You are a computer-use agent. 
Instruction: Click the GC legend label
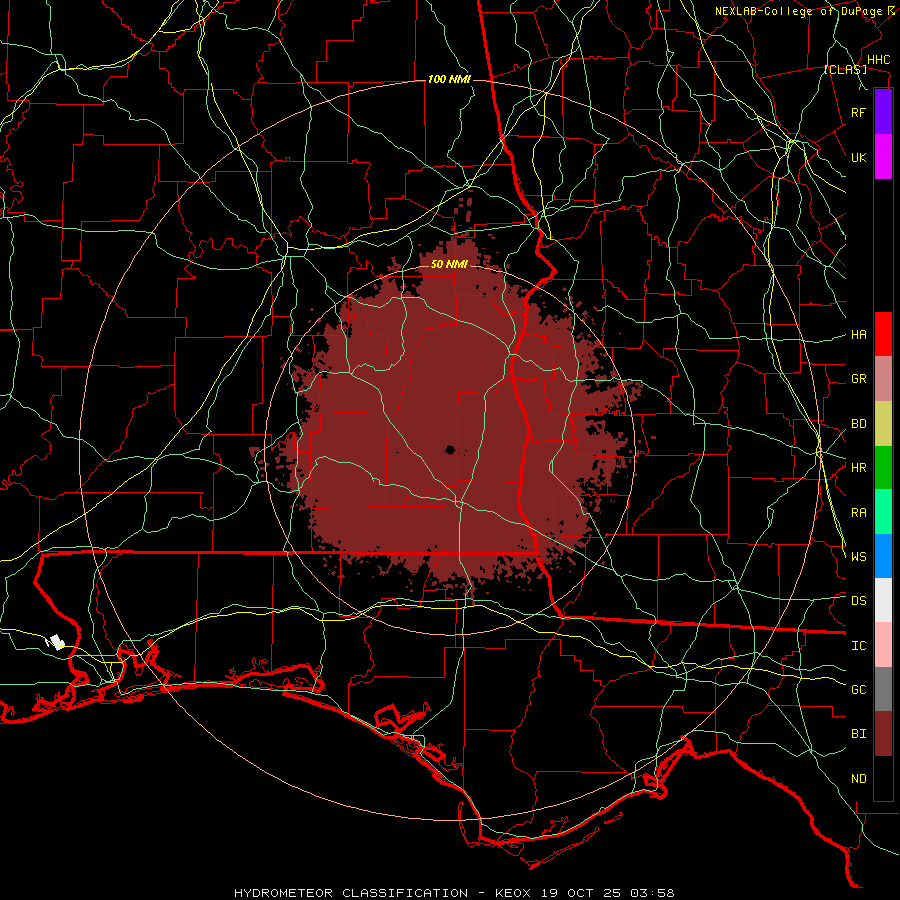(x=858, y=690)
